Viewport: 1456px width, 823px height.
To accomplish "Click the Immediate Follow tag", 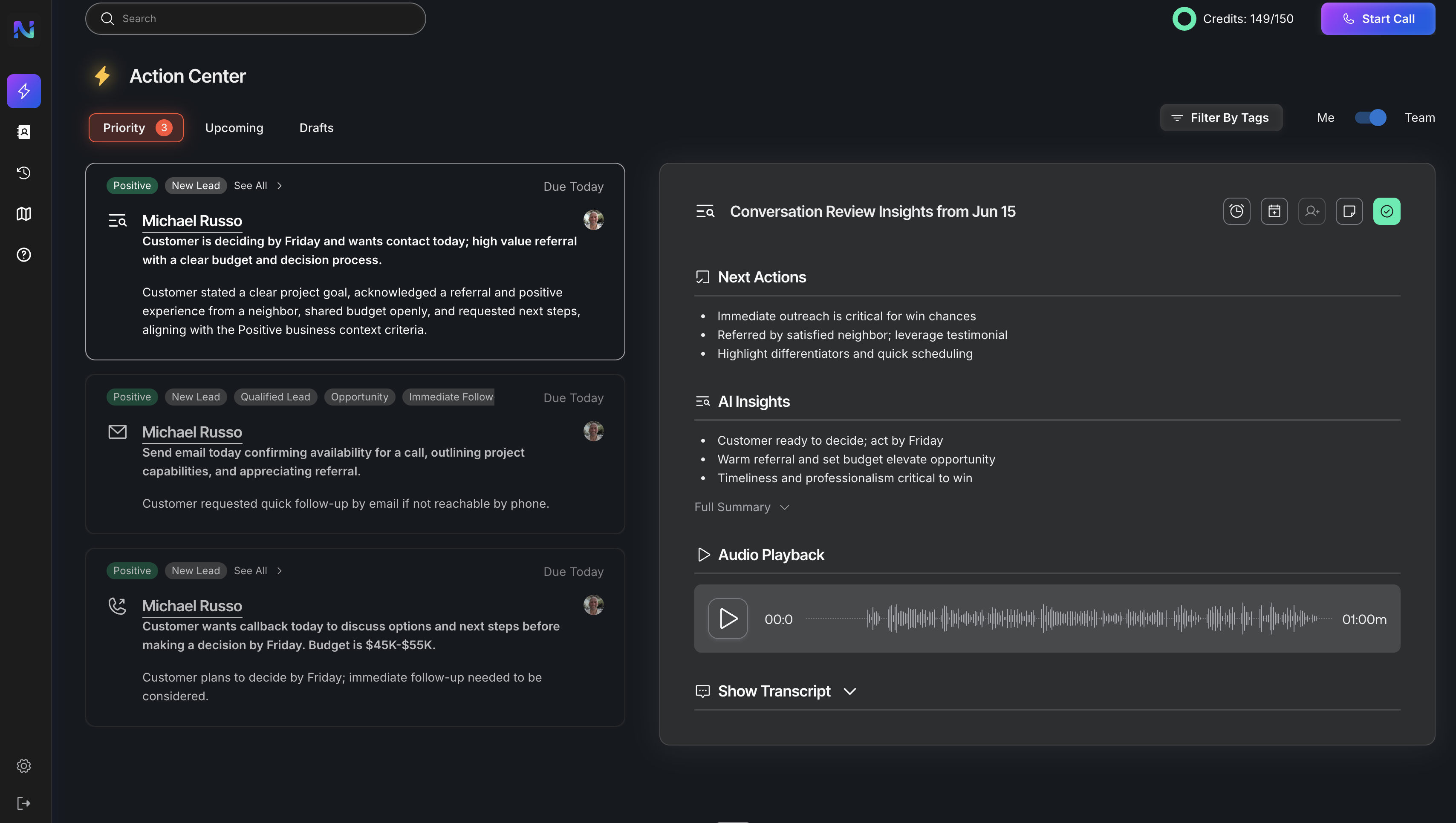I will click(x=448, y=397).
